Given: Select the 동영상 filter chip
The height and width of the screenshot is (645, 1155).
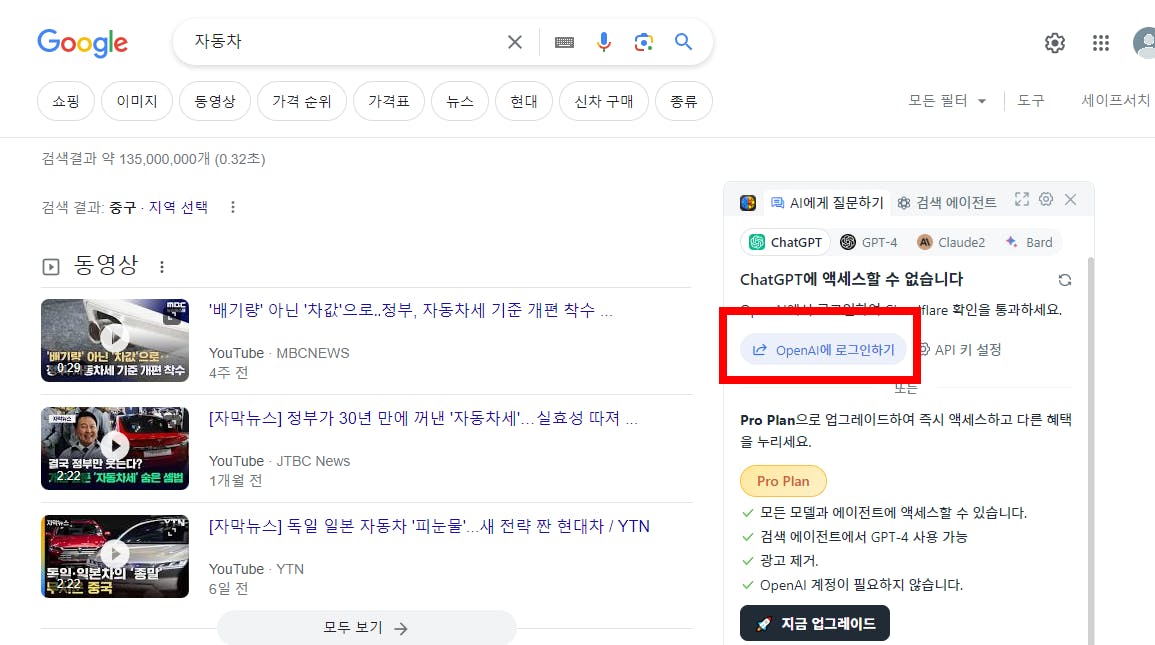Looking at the screenshot, I should click(214, 101).
